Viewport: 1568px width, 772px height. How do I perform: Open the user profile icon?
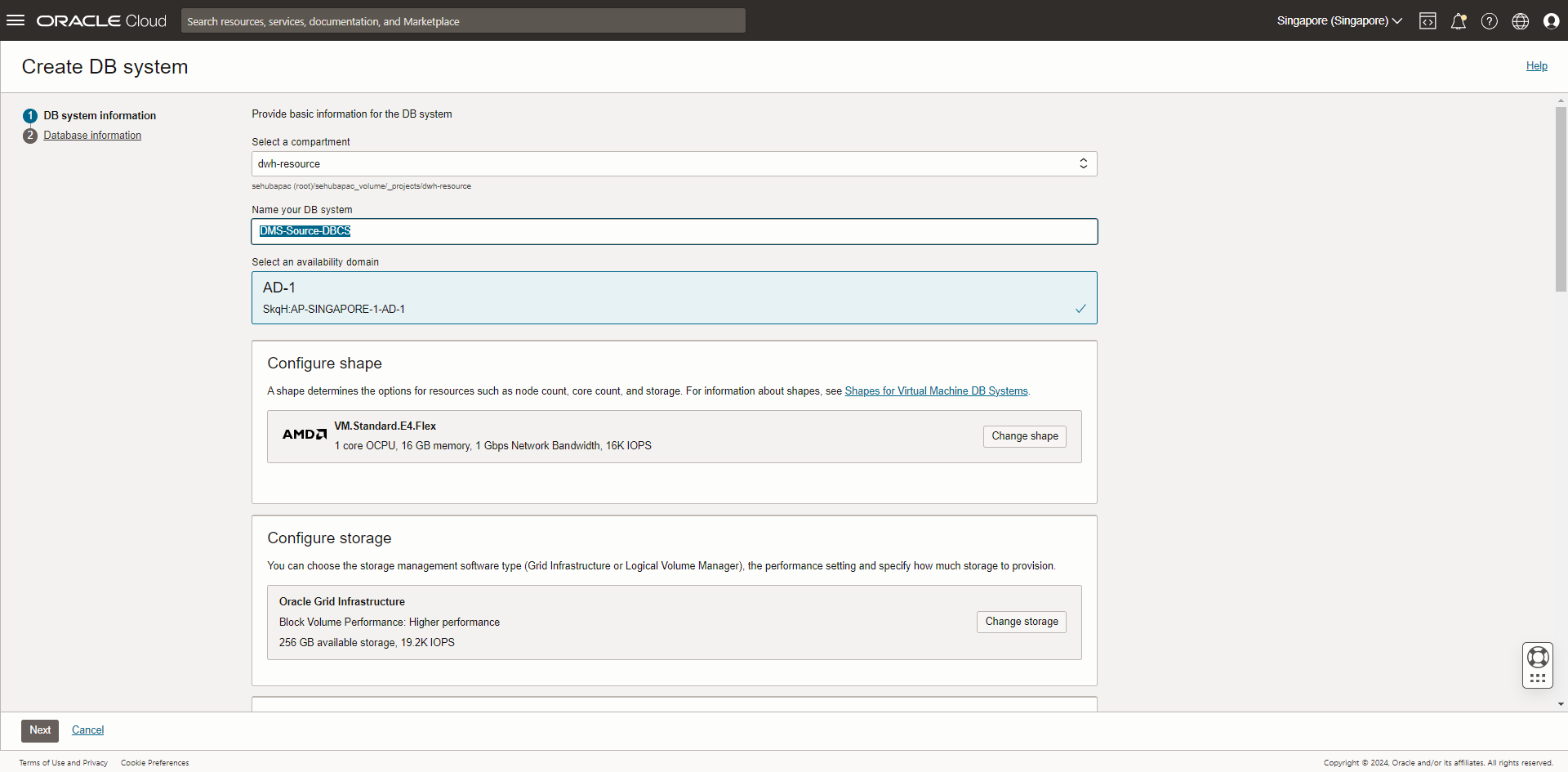pyautogui.click(x=1552, y=21)
